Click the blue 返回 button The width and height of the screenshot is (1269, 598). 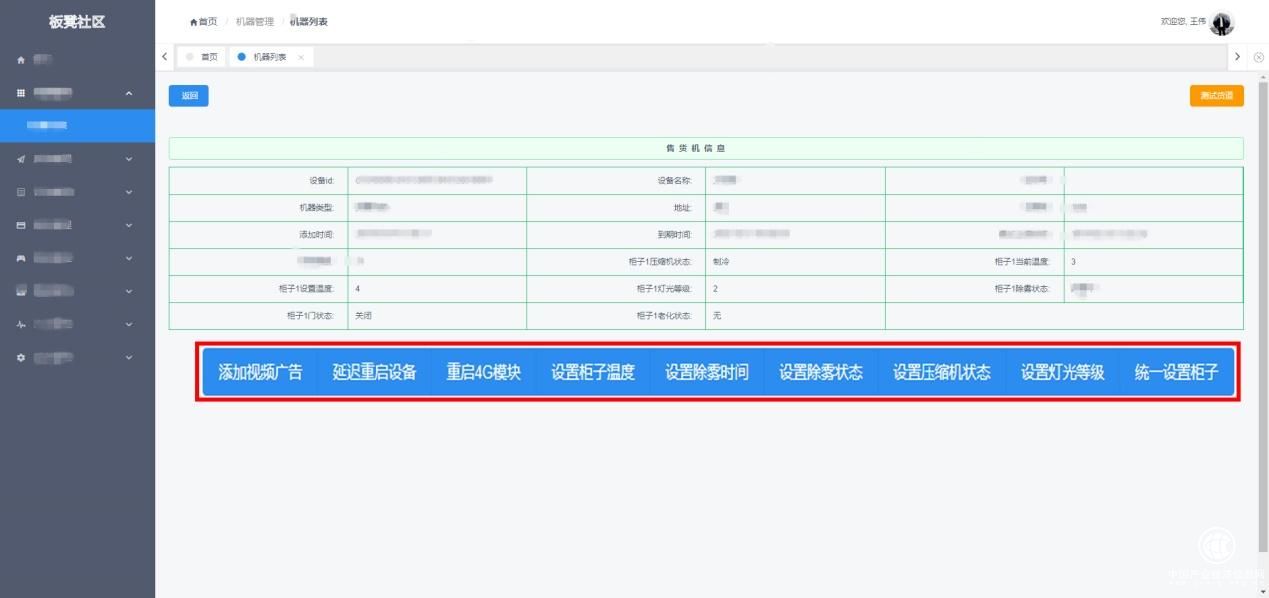click(188, 96)
